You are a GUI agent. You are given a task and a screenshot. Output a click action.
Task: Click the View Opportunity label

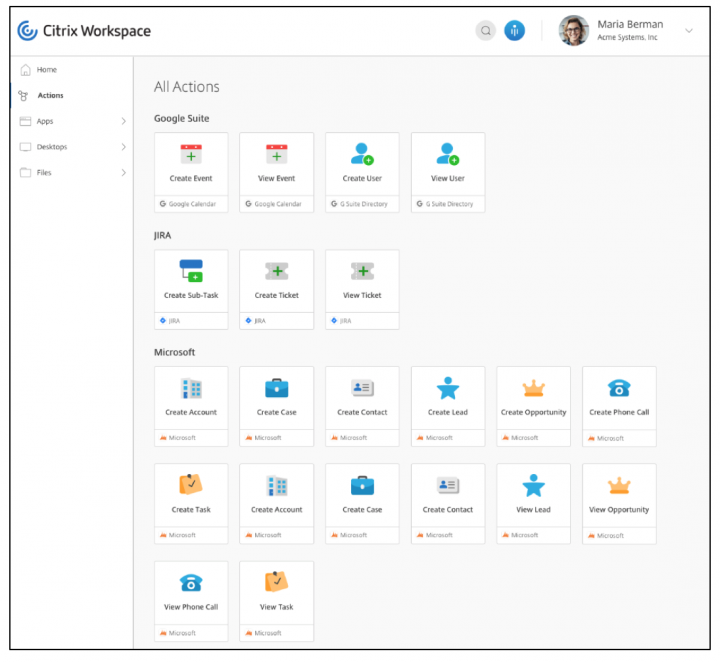pos(619,510)
